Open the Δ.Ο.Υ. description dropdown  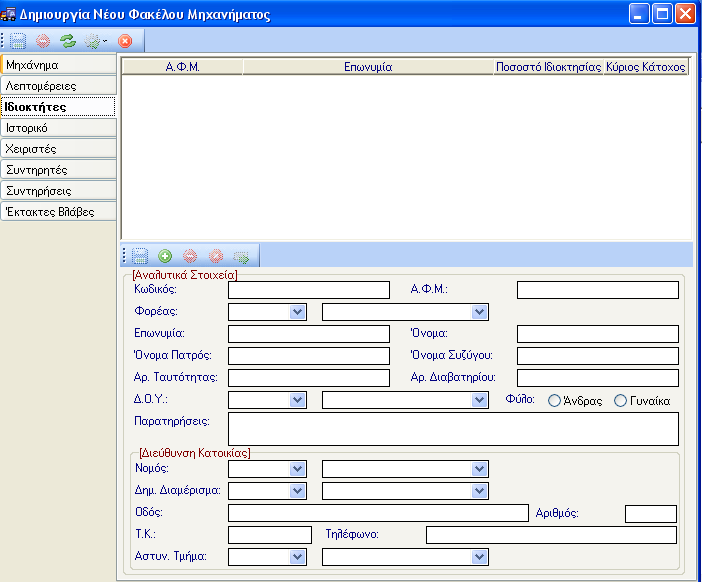click(x=479, y=400)
